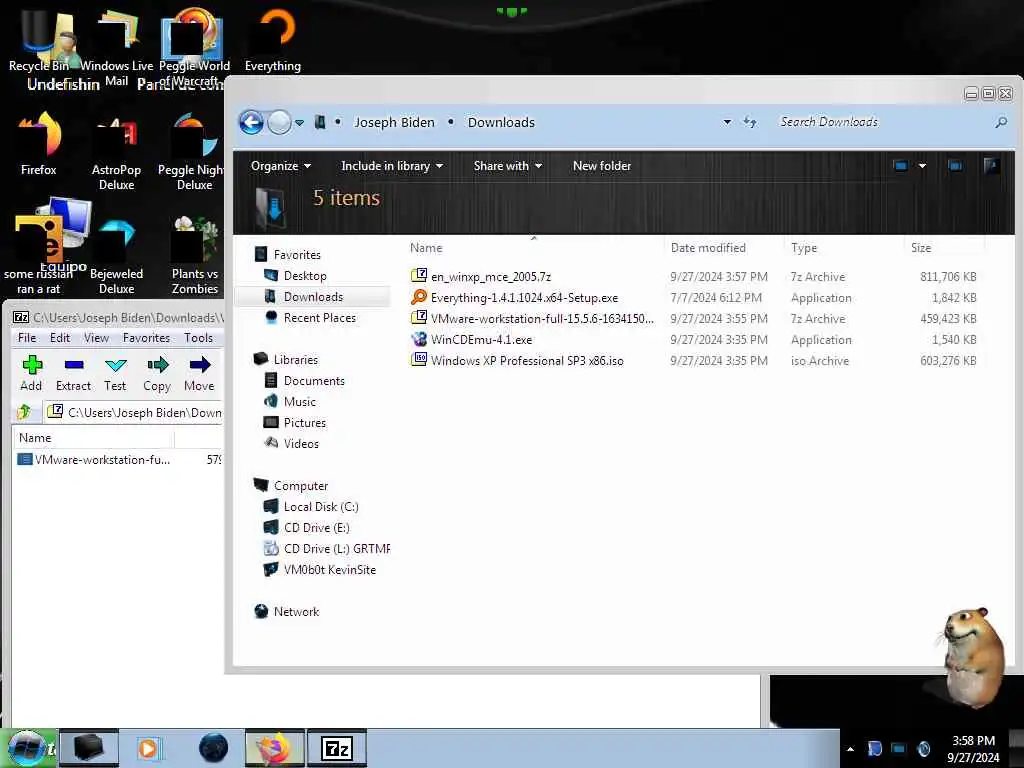Sort by Date modified column
The height and width of the screenshot is (768, 1024).
(708, 248)
